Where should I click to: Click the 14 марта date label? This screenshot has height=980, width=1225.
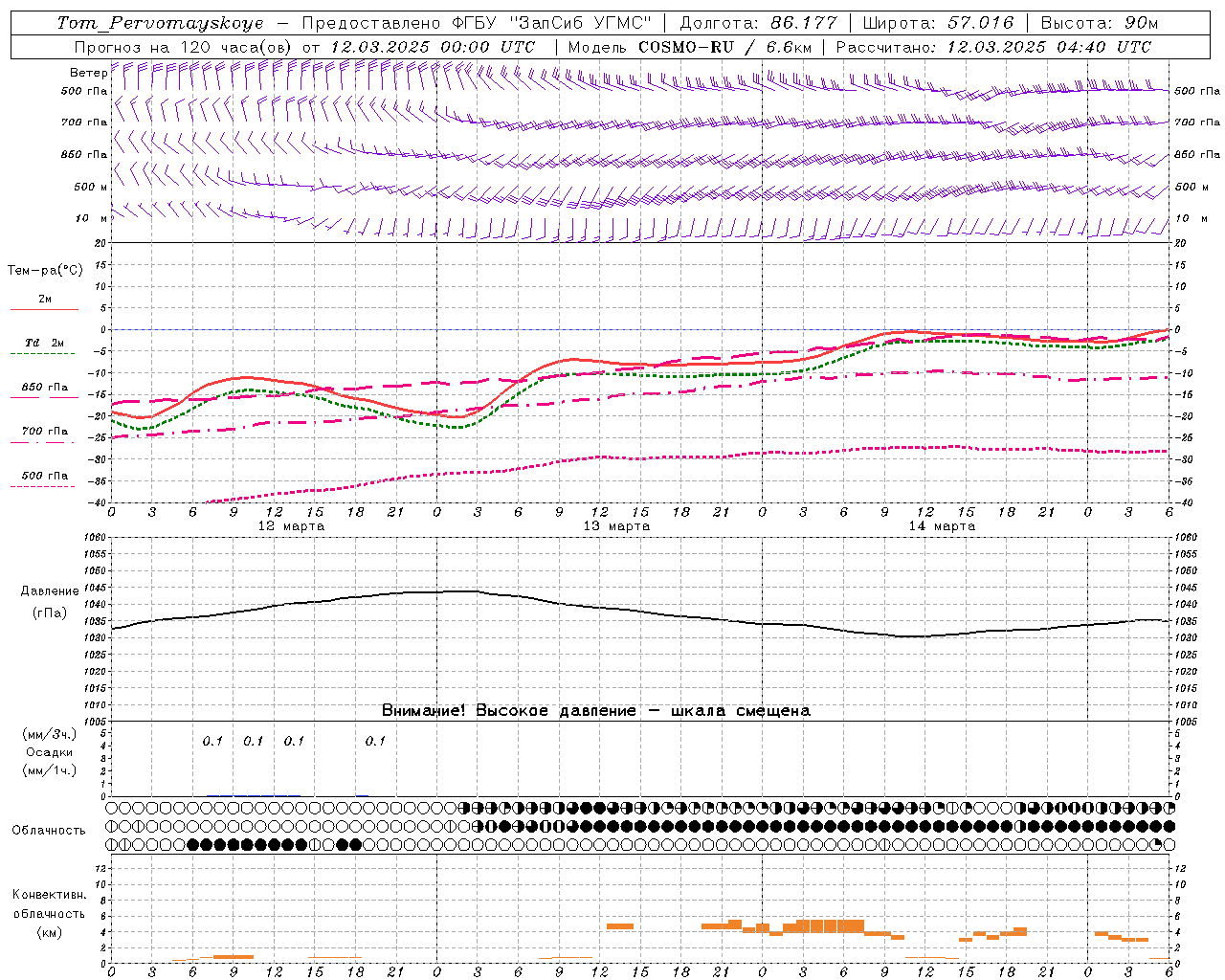pos(942,526)
